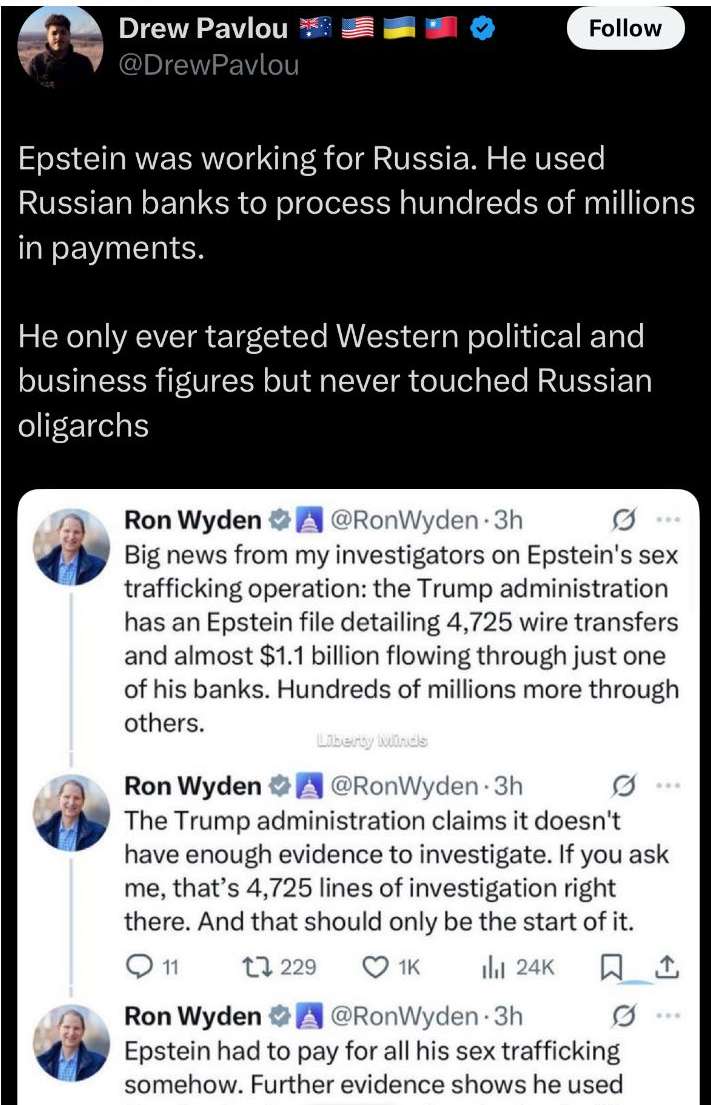The height and width of the screenshot is (1105, 711).
Task: Click Ron Wyden's avatar on the first tweet
Action: point(70,546)
